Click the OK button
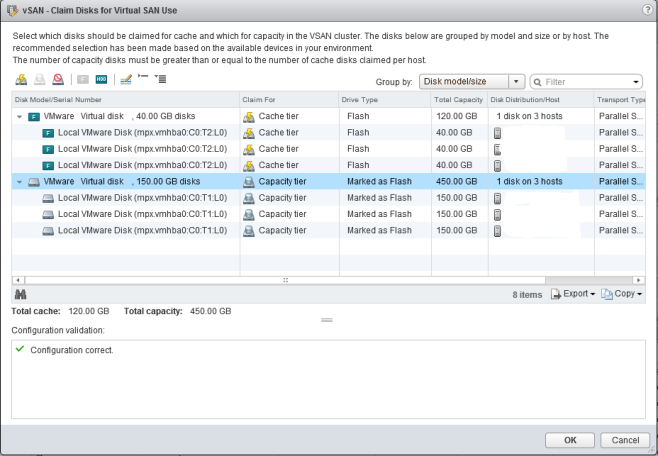 tap(570, 440)
